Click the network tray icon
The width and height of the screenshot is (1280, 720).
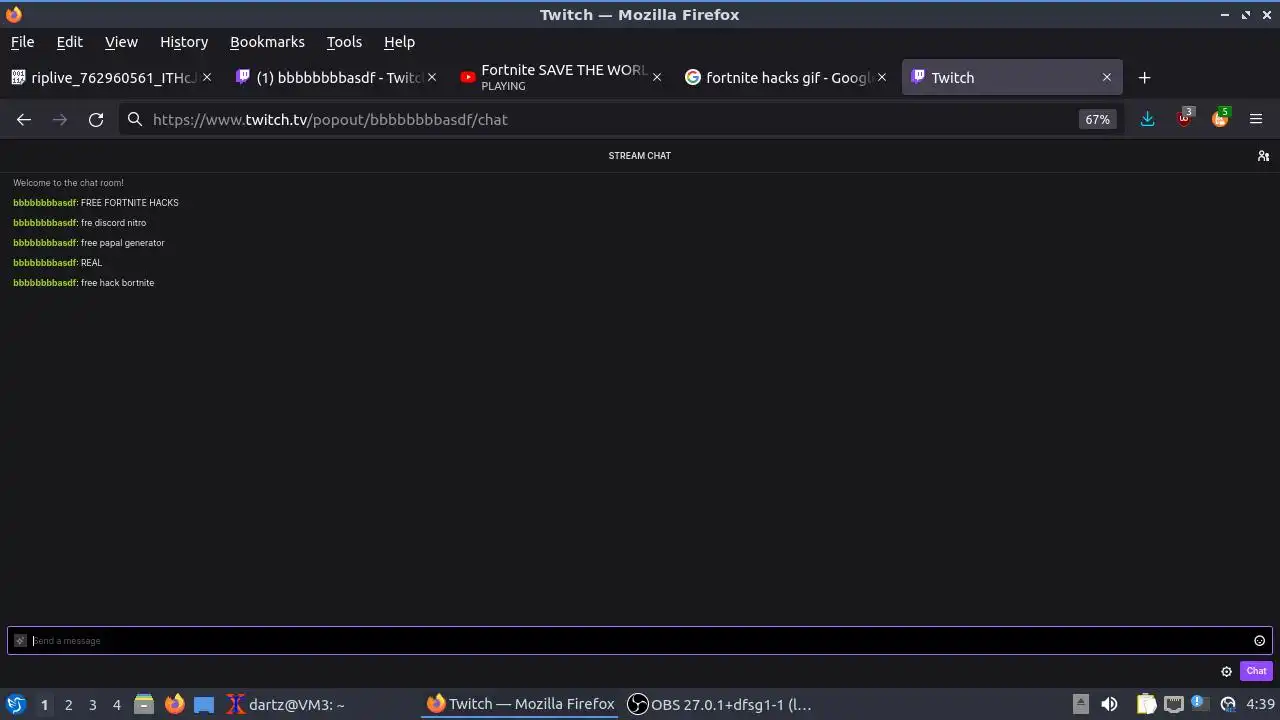coord(1173,704)
